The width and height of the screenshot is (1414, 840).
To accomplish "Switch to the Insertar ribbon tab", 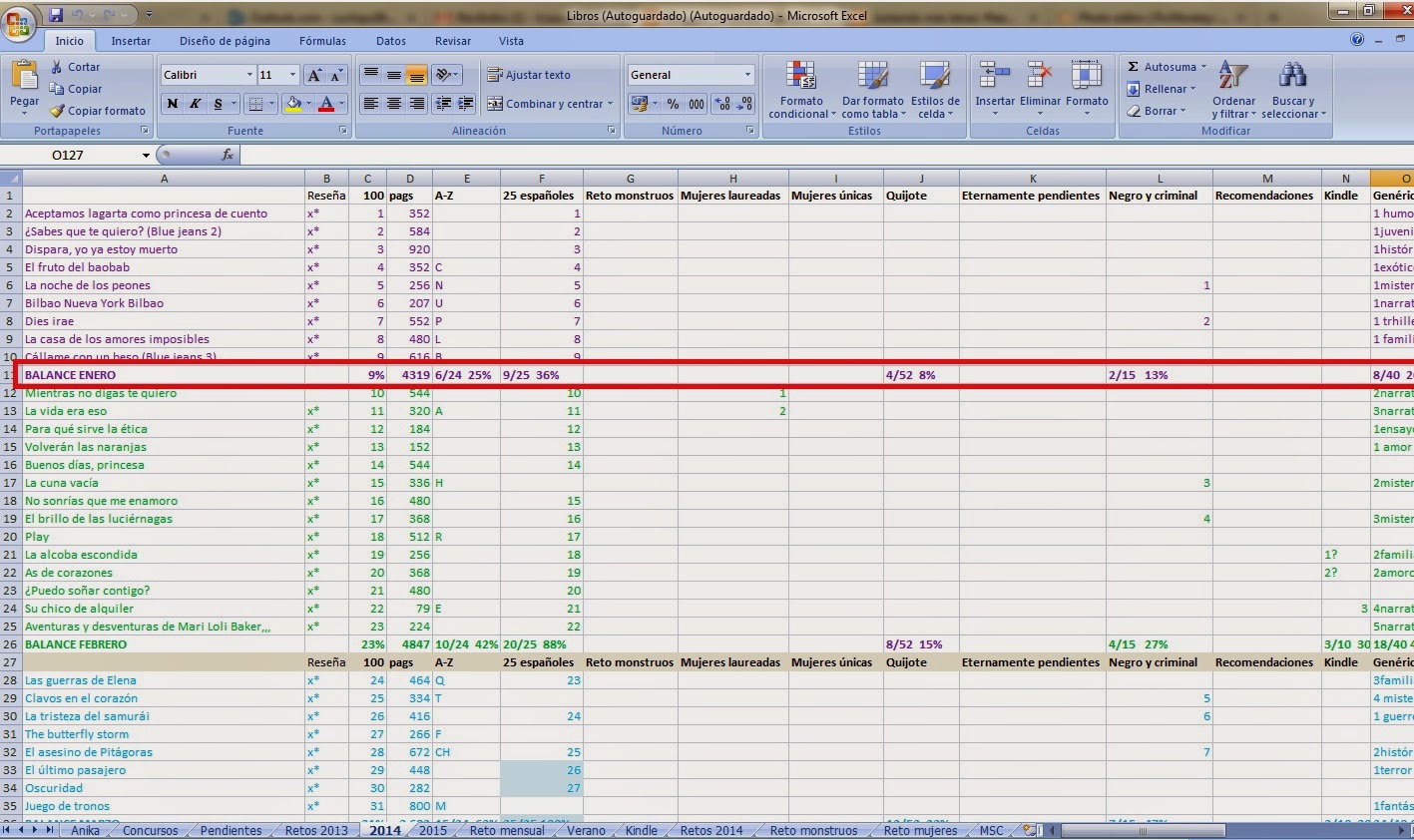I will tap(131, 41).
